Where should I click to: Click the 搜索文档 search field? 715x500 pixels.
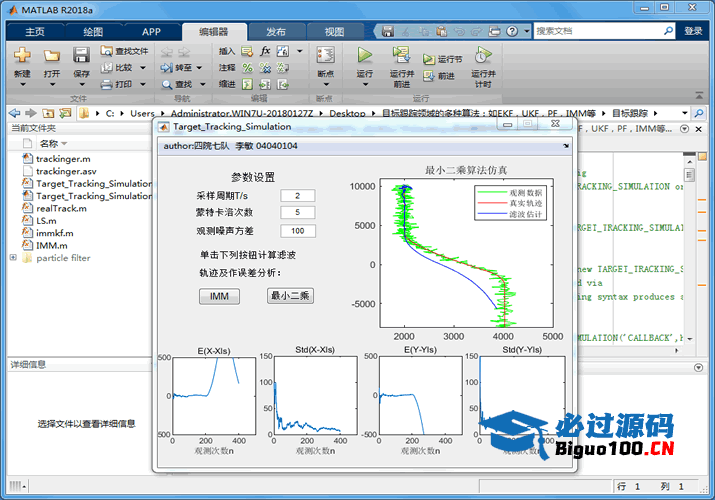[x=599, y=31]
